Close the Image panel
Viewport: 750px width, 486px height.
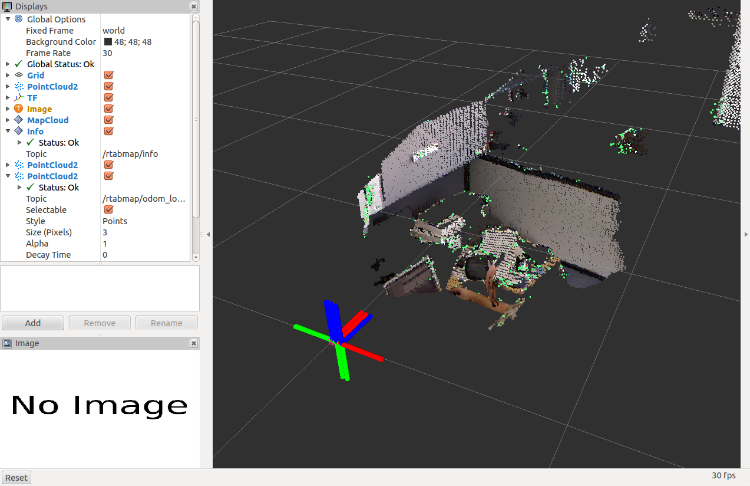coord(194,343)
